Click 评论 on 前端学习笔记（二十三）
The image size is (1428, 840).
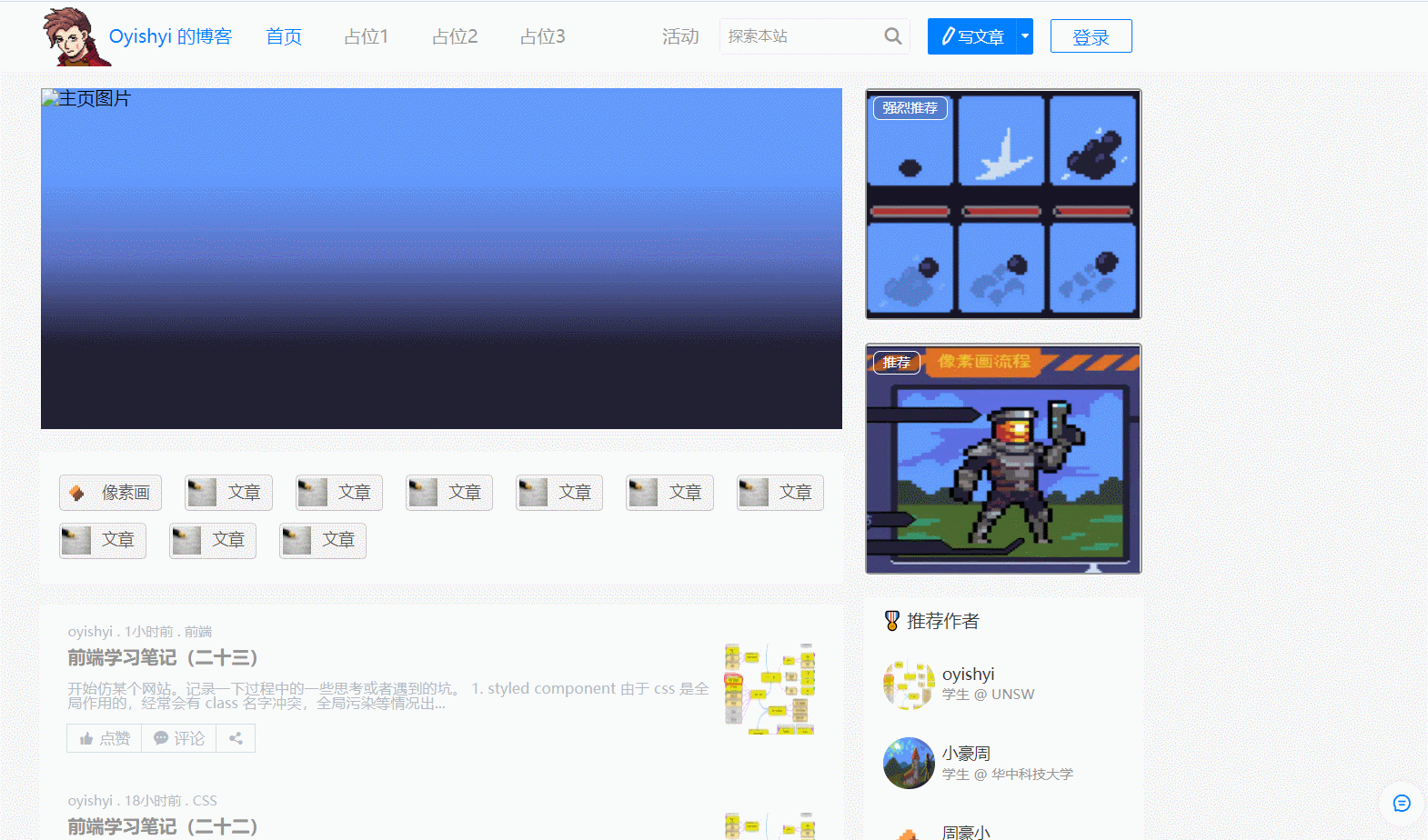click(179, 738)
